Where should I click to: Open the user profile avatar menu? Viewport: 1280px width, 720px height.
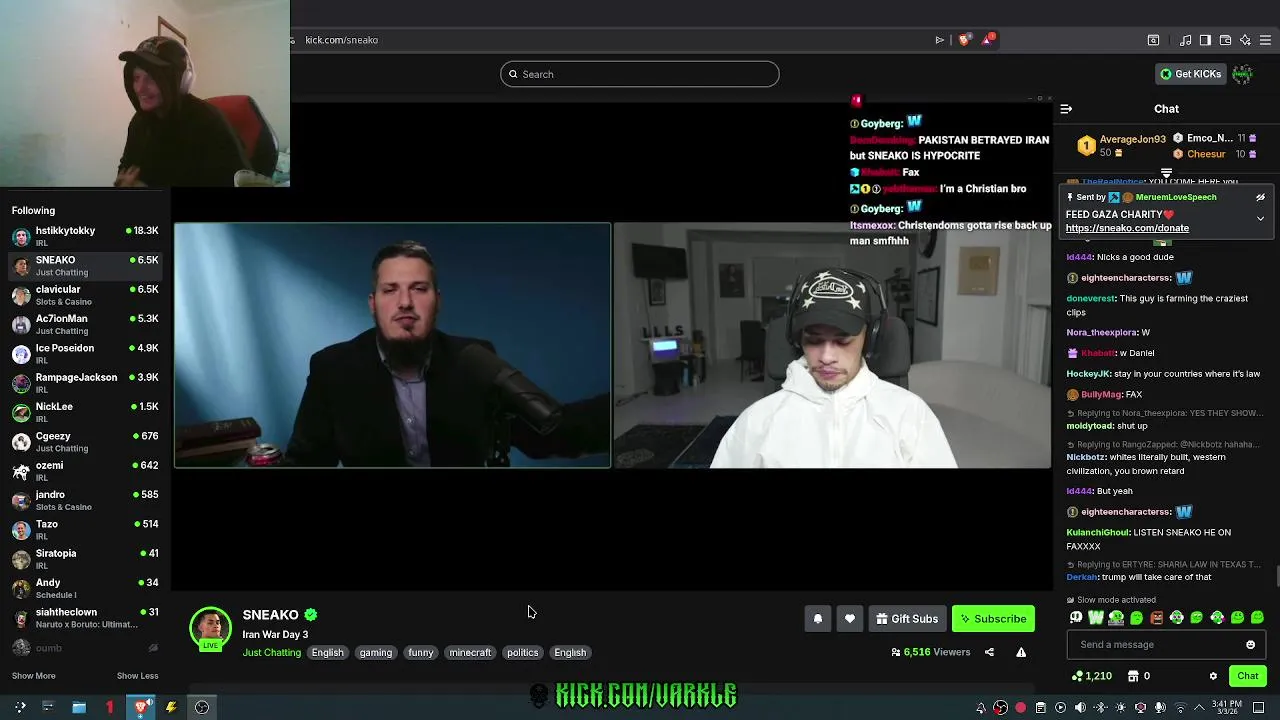tap(1242, 74)
